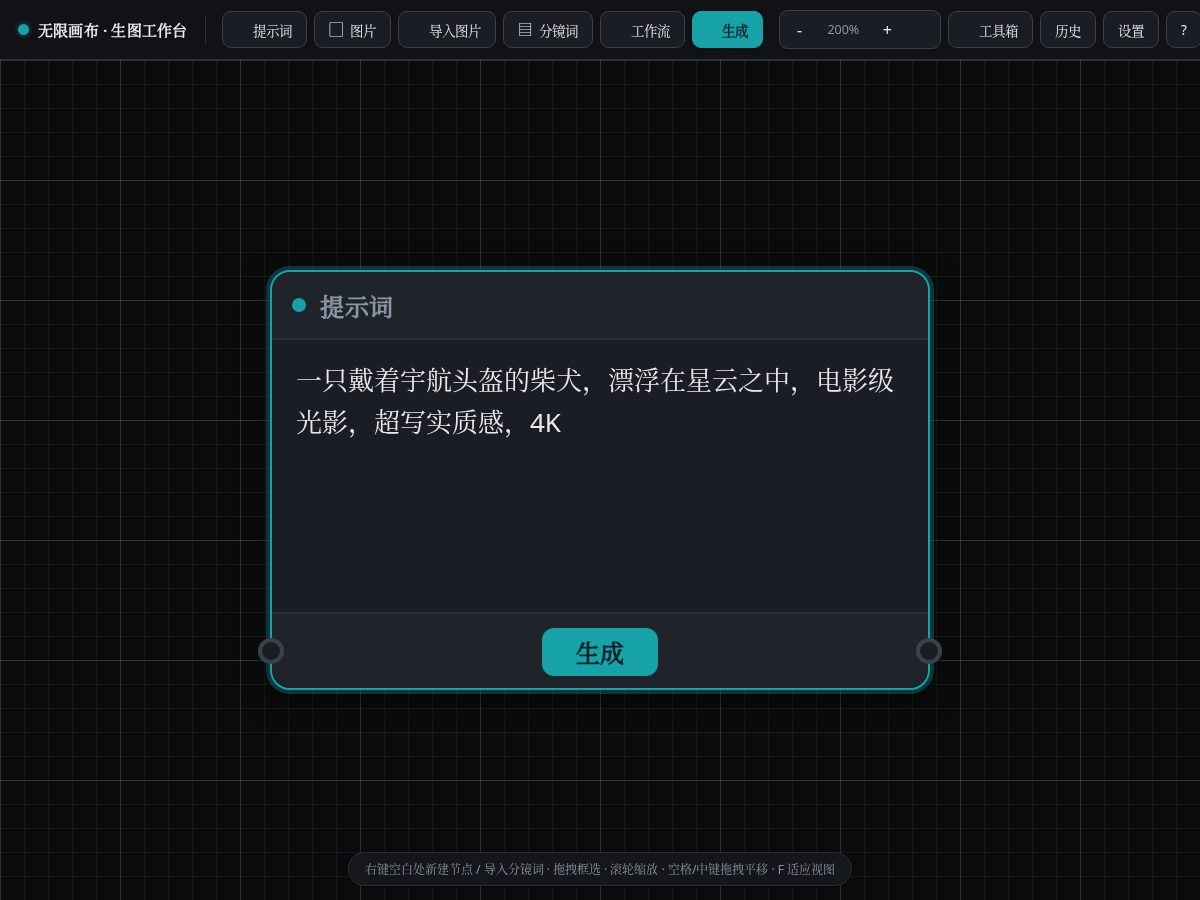Open help with the ? button
This screenshot has height=900, width=1200.
click(1183, 30)
